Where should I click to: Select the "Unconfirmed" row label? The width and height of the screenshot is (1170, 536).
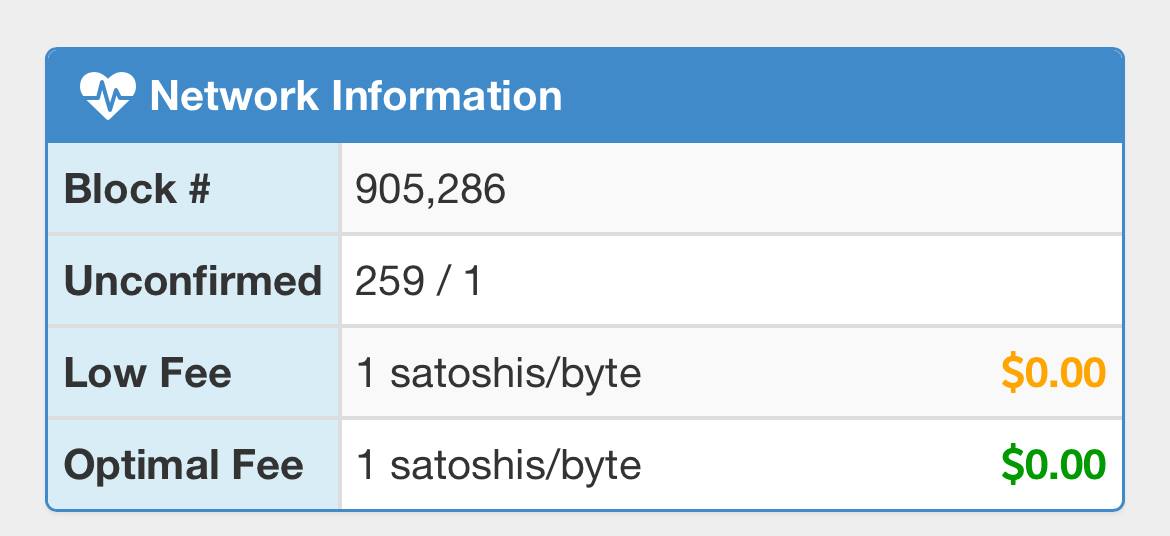(x=192, y=281)
